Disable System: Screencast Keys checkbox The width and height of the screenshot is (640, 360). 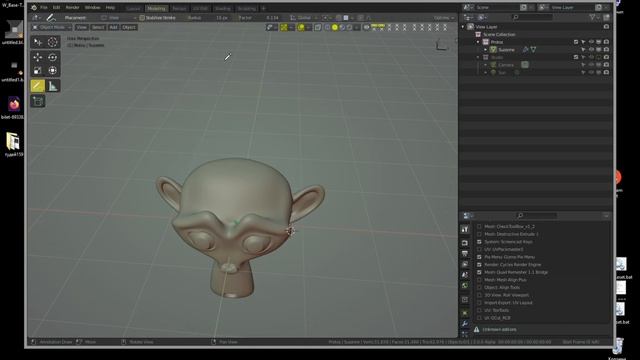tap(479, 242)
